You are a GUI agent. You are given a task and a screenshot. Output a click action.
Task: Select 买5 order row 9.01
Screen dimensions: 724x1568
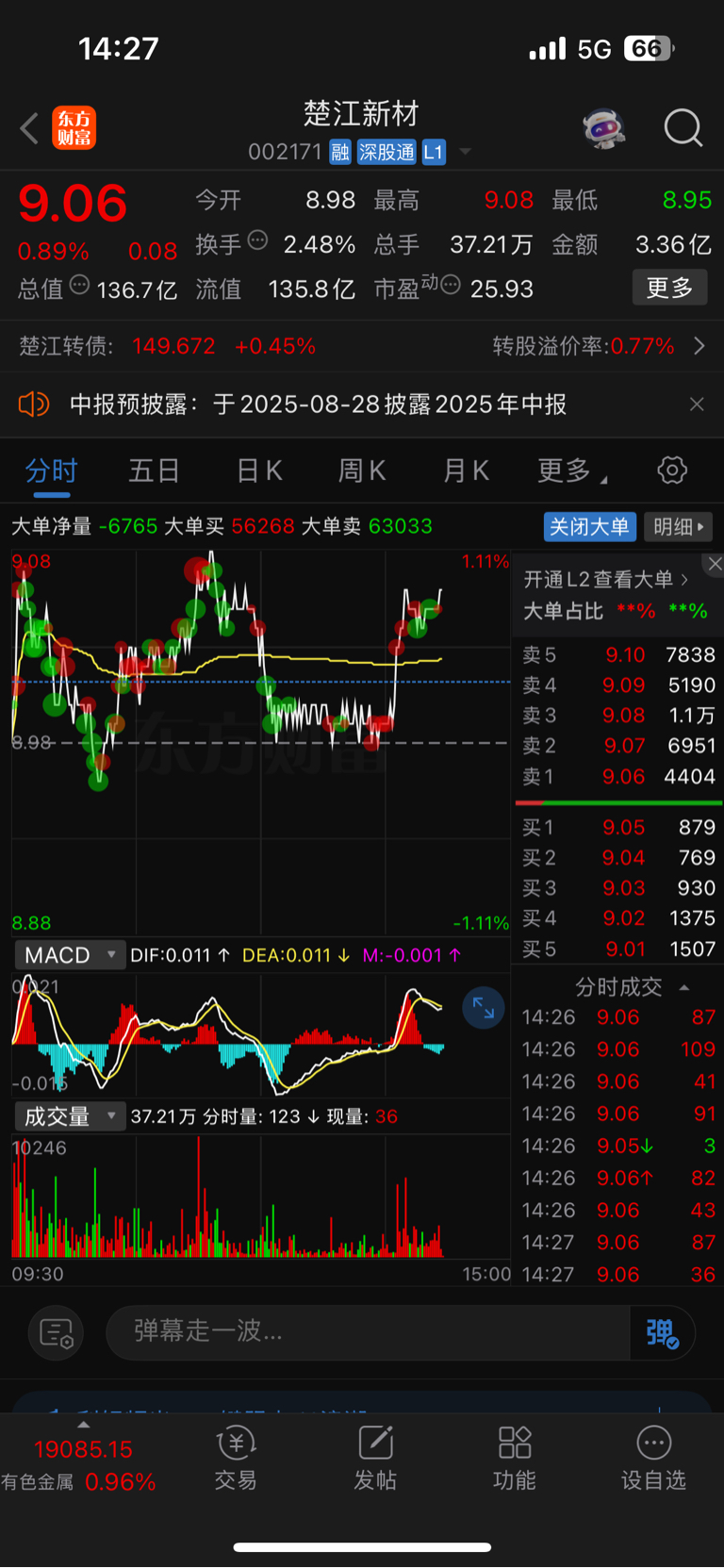618,949
